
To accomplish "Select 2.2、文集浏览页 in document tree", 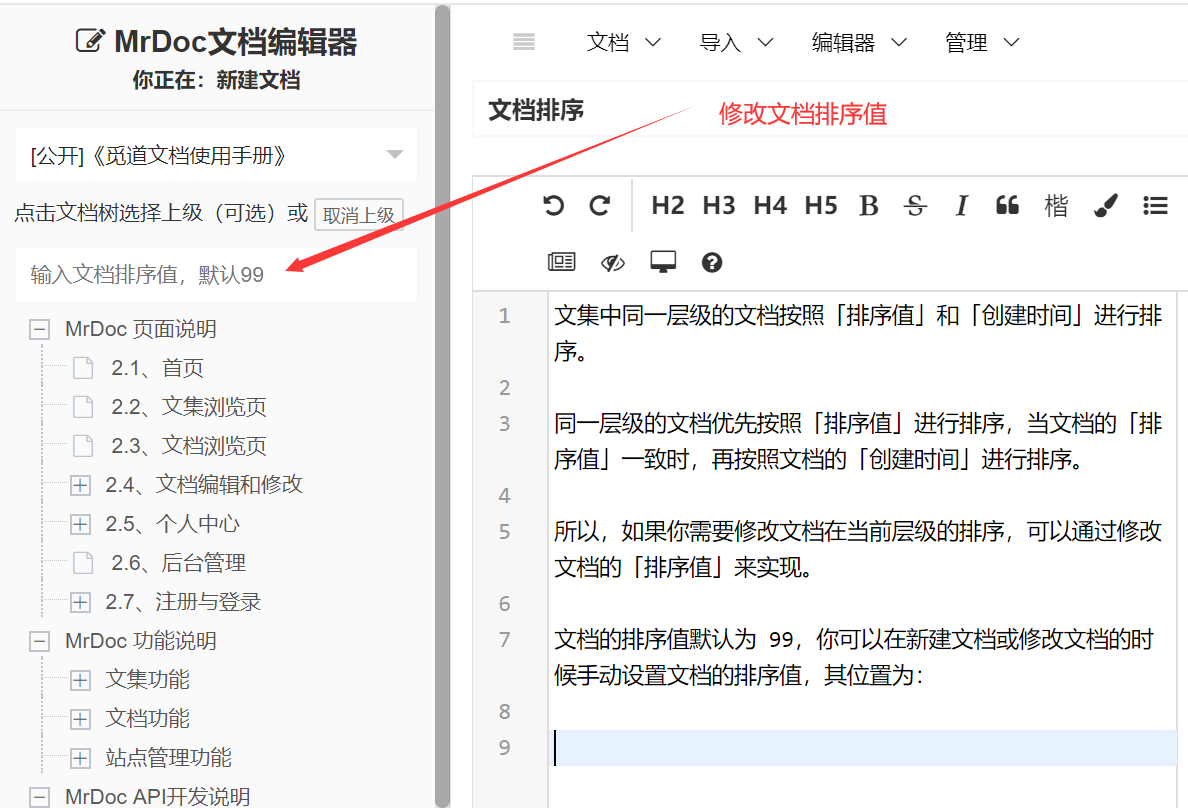I will pyautogui.click(x=188, y=407).
